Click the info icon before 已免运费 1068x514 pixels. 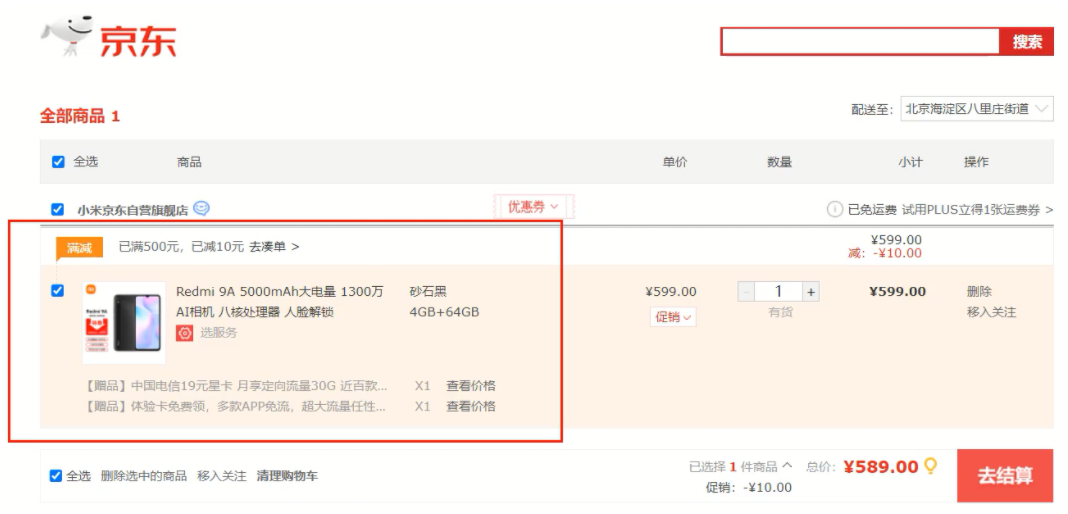(834, 210)
